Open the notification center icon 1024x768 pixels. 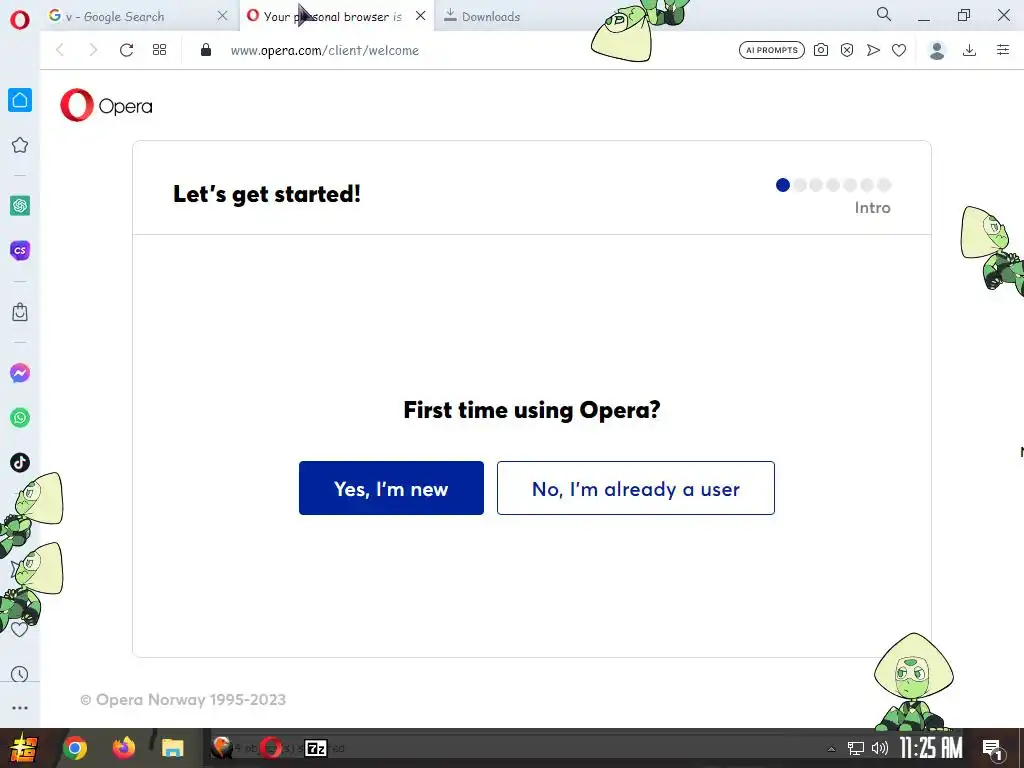coord(993,750)
